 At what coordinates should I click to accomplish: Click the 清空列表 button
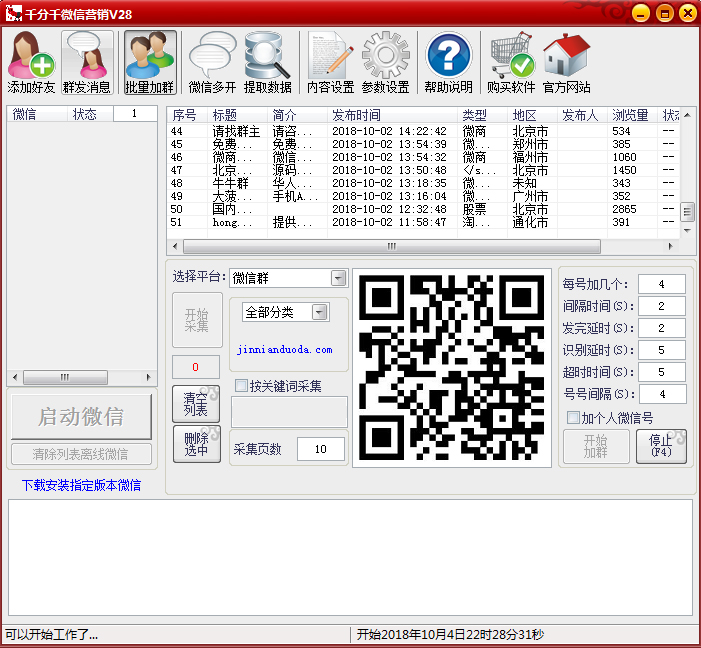click(x=196, y=404)
